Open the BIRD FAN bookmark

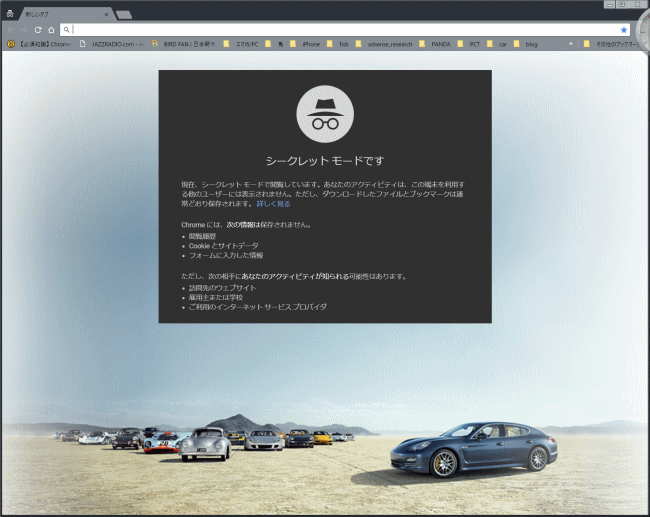click(x=183, y=44)
